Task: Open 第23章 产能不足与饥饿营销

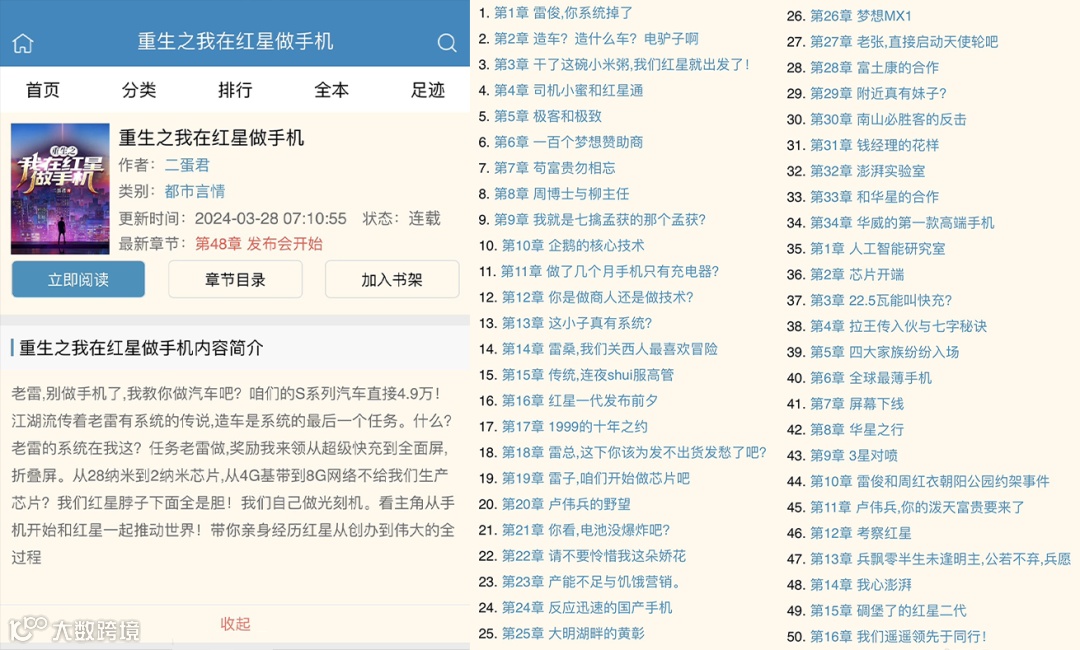Action: tap(592, 582)
